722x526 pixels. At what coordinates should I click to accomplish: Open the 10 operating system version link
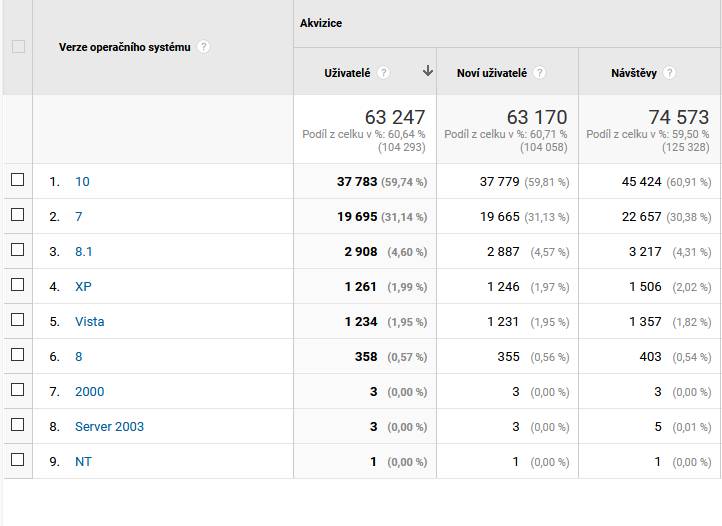pos(82,182)
